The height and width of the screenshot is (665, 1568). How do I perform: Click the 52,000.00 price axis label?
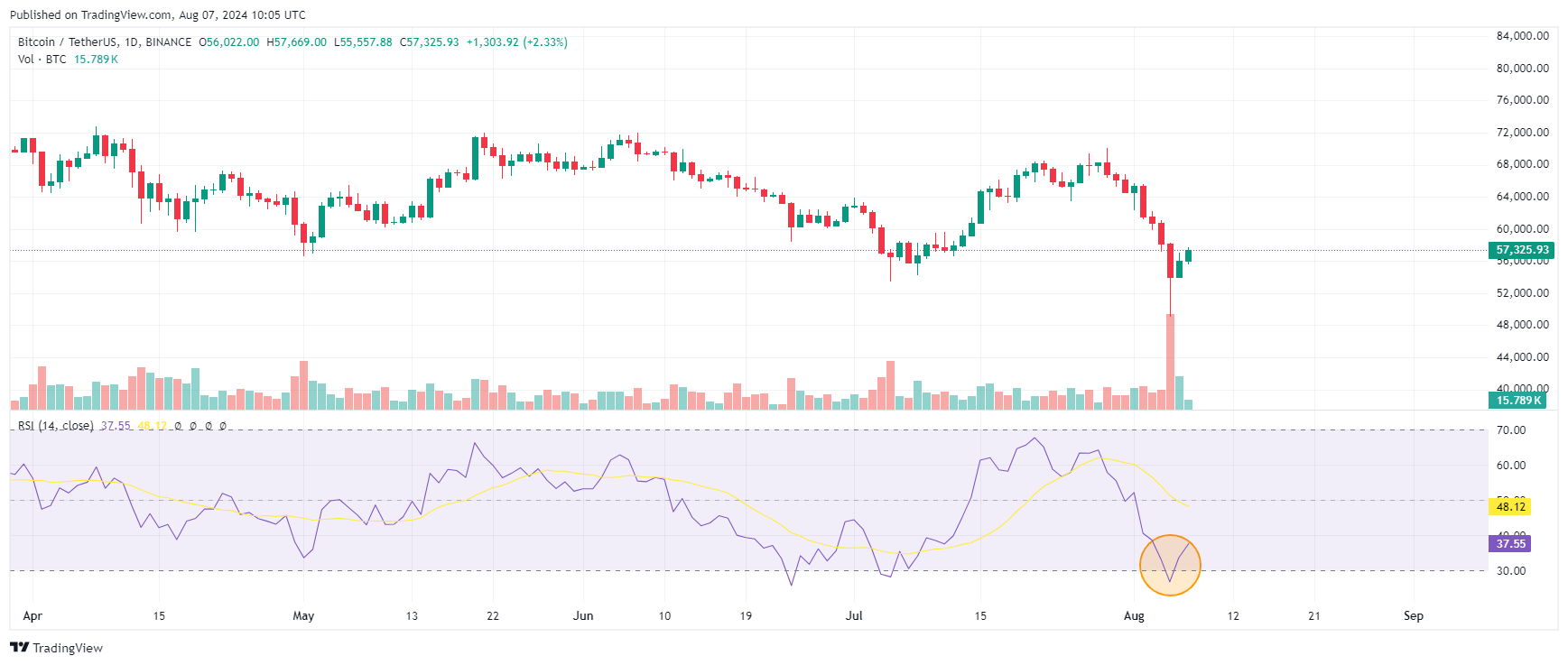click(x=1522, y=293)
